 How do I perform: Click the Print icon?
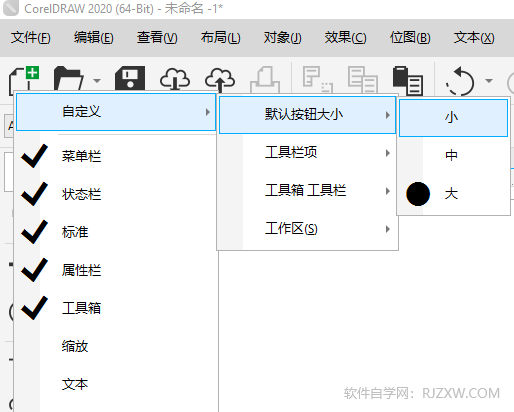[x=265, y=79]
